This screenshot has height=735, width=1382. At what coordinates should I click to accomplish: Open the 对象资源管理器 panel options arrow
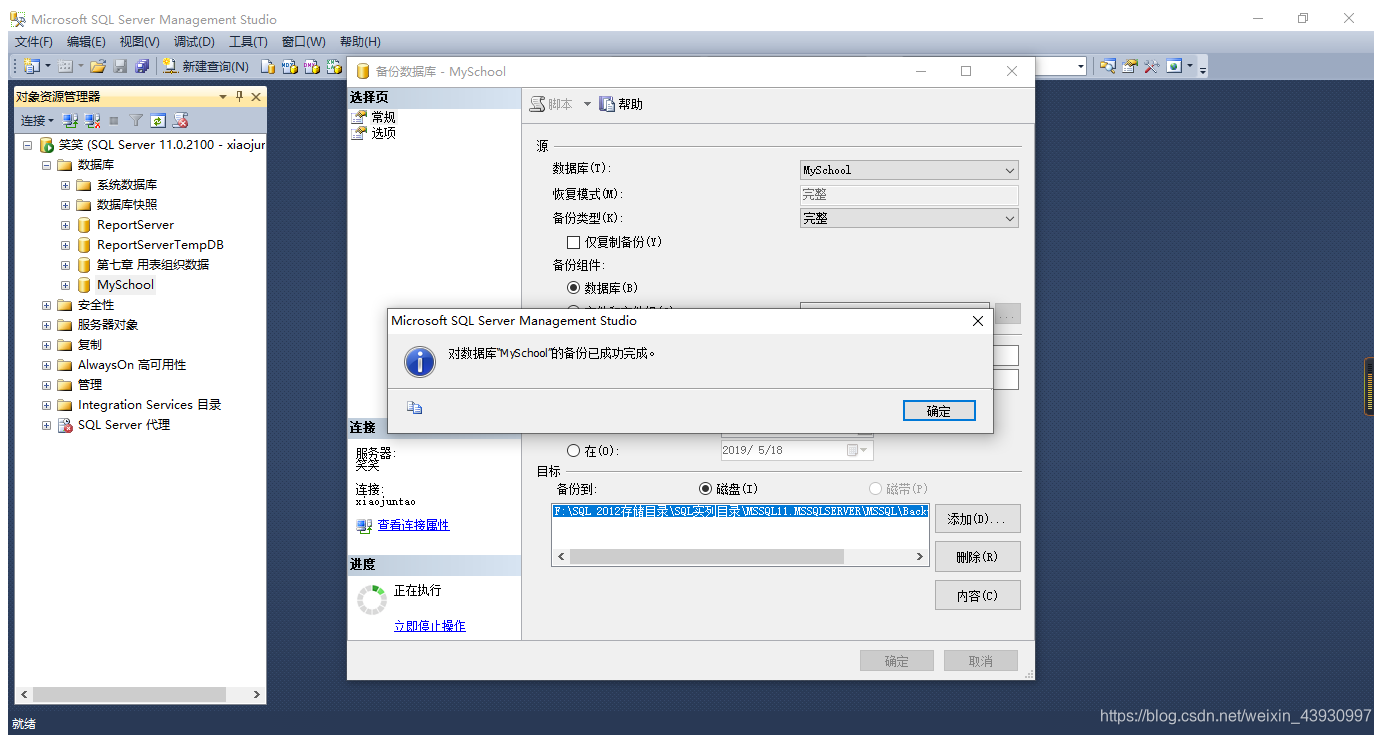click(223, 97)
